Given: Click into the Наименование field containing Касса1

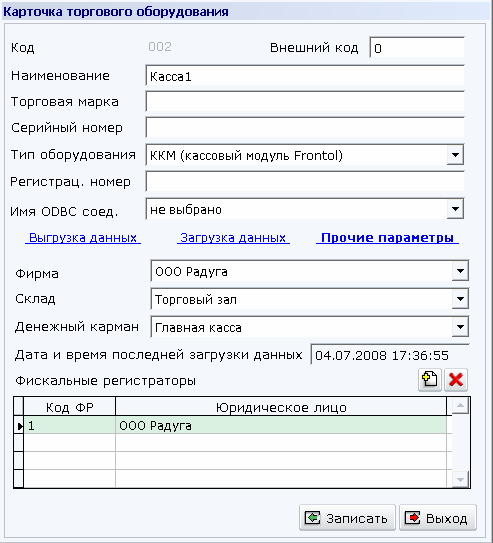Looking at the screenshot, I should click(x=305, y=75).
